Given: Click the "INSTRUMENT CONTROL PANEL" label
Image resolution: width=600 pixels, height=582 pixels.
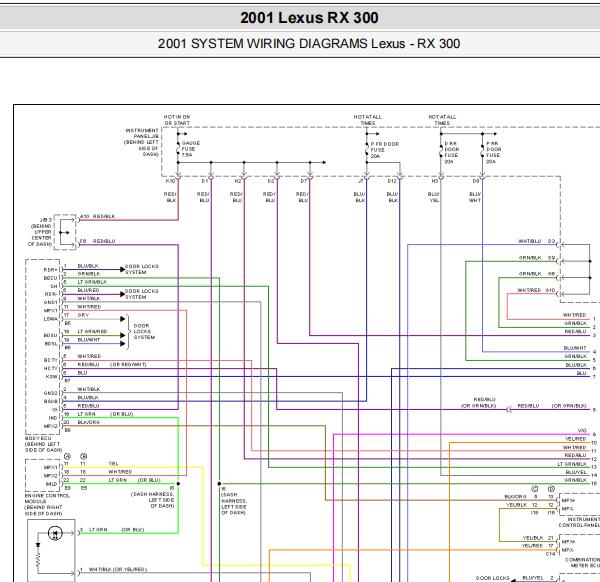Looking at the screenshot, I should (x=579, y=522).
